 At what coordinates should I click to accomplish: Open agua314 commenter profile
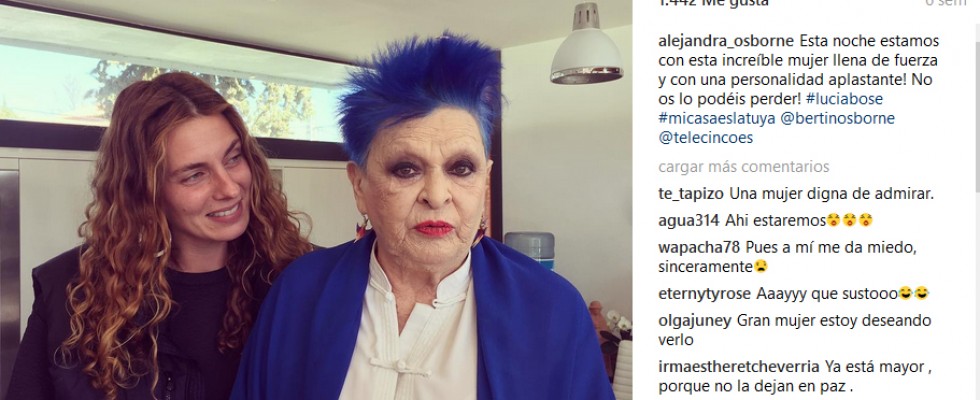tap(689, 221)
